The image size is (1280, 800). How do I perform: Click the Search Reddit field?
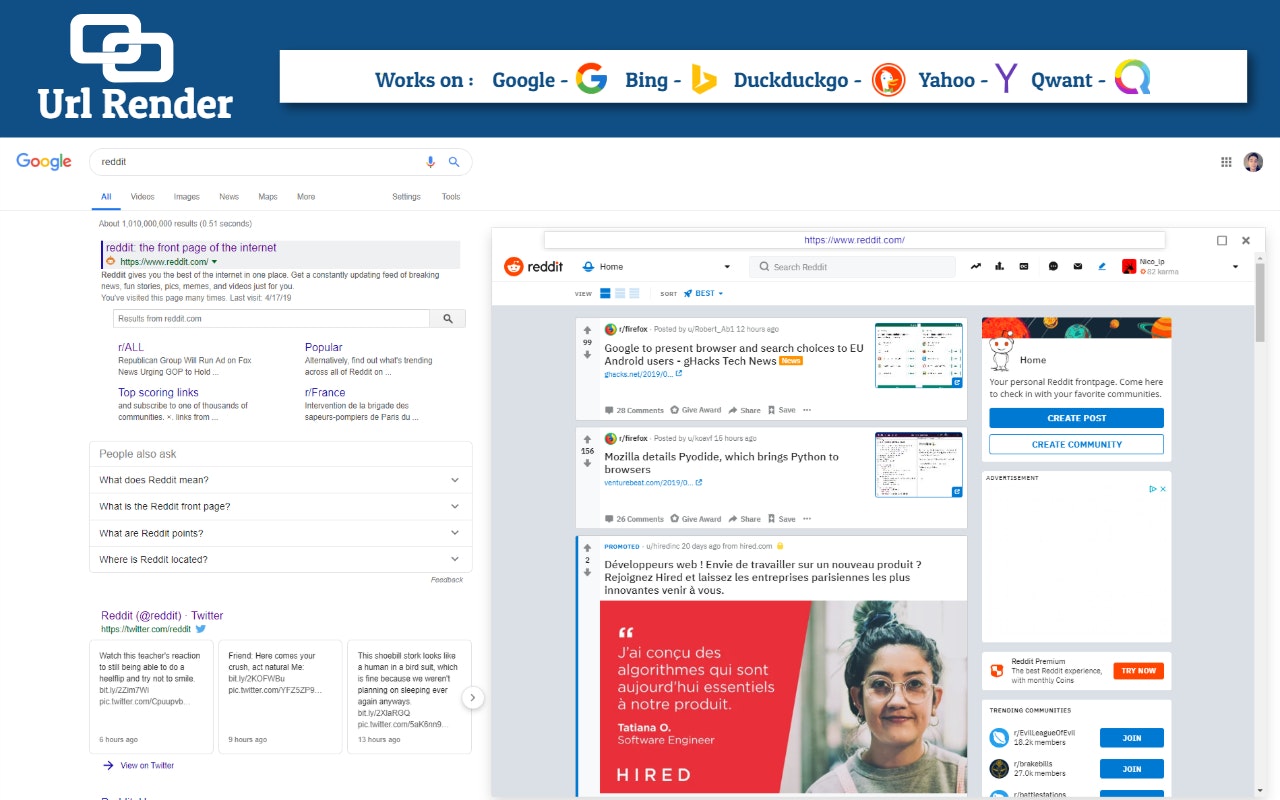(852, 267)
